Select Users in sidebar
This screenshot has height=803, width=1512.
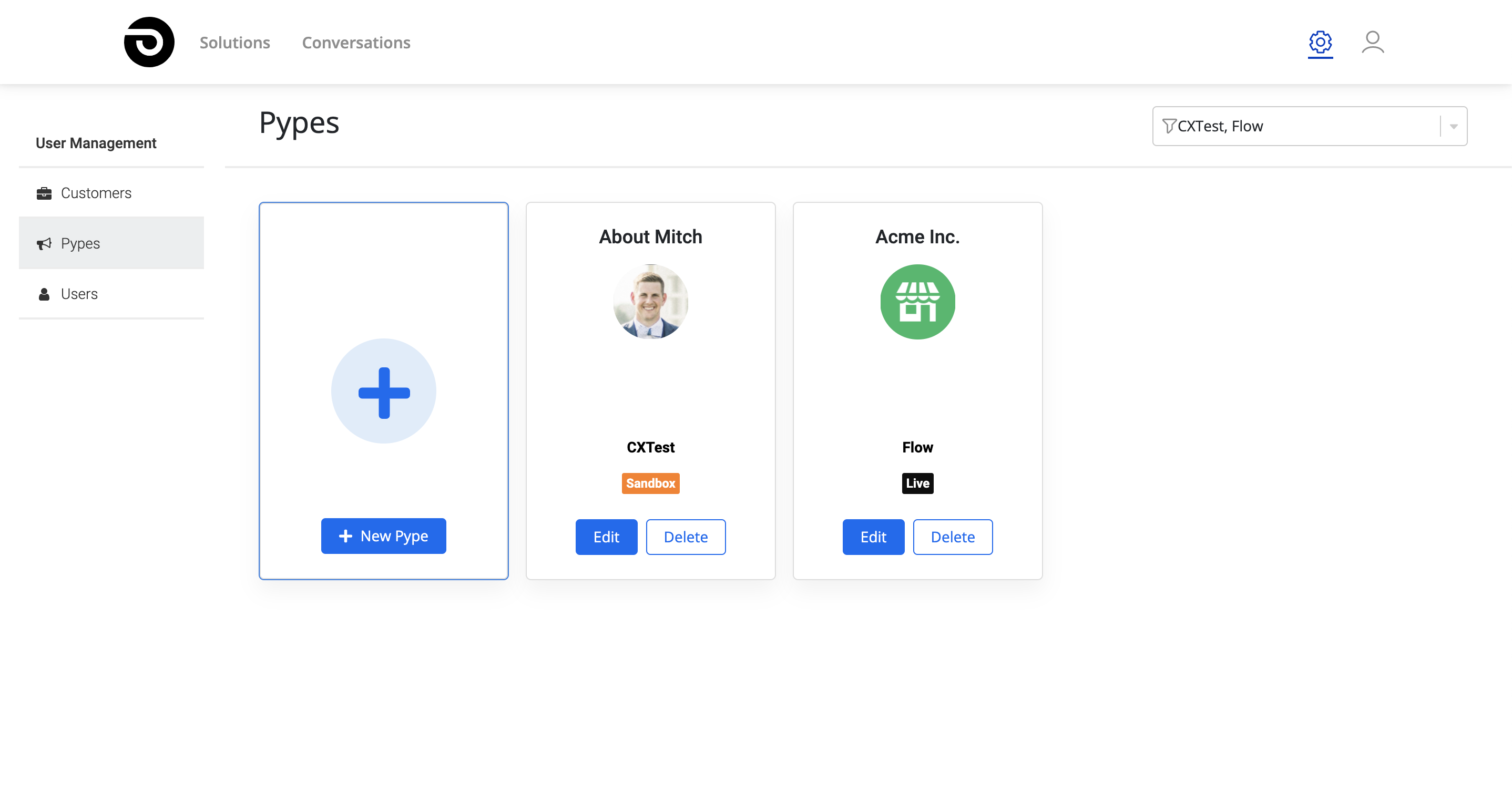(79, 294)
